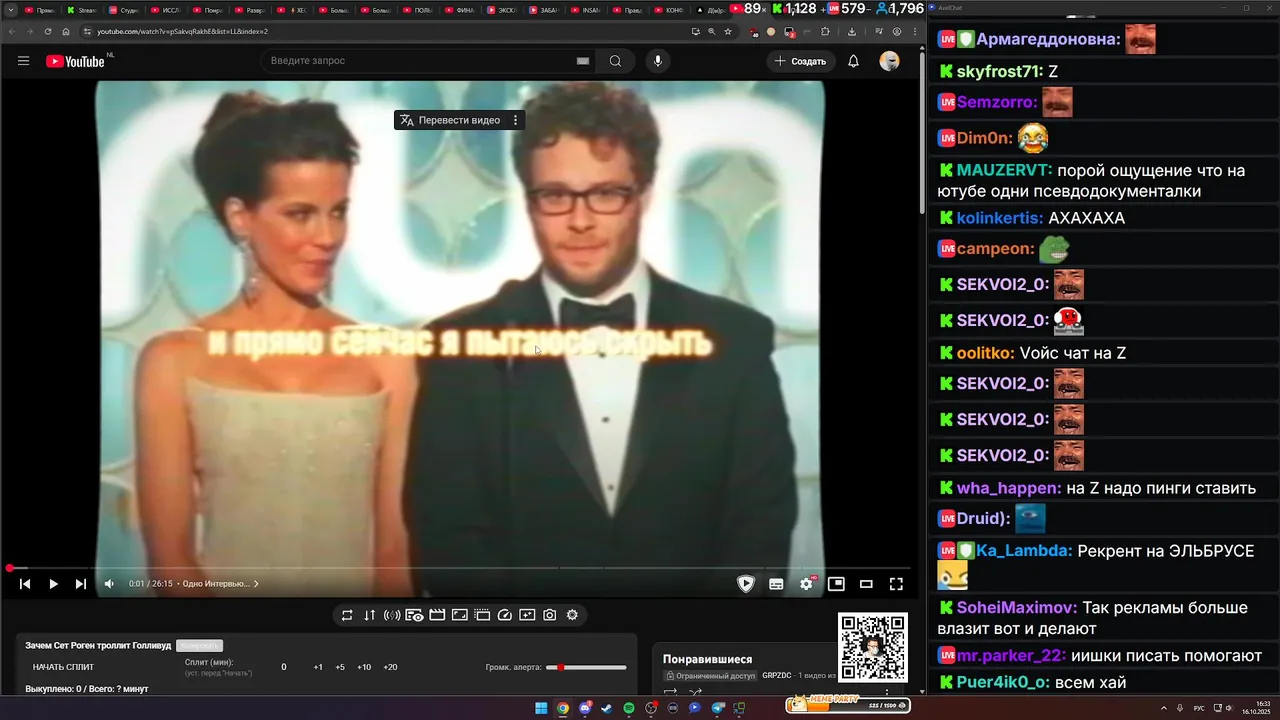Toggle cinema mode clapperboard icon
Image resolution: width=1280 pixels, height=720 pixels.
click(437, 615)
